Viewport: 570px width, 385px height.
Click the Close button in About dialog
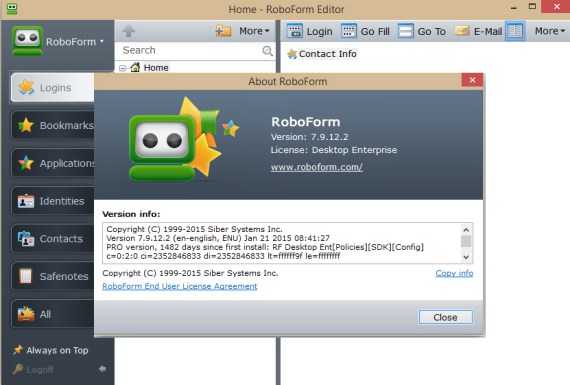coord(445,317)
